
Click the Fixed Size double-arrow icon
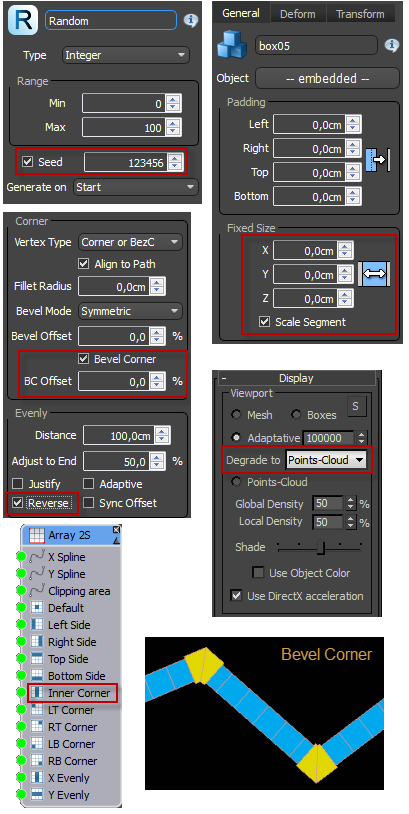[374, 274]
